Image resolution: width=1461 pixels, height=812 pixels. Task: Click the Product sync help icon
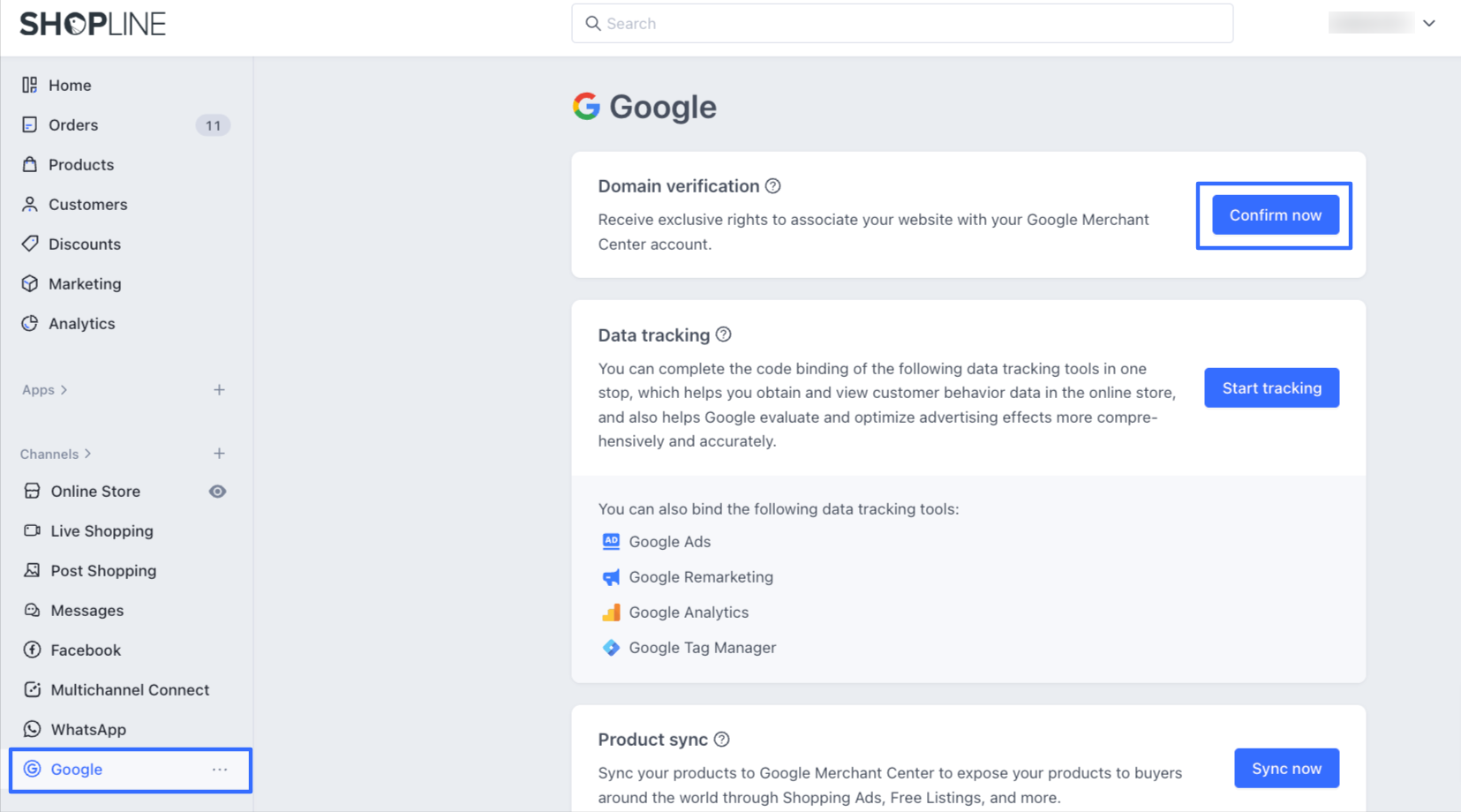point(721,740)
